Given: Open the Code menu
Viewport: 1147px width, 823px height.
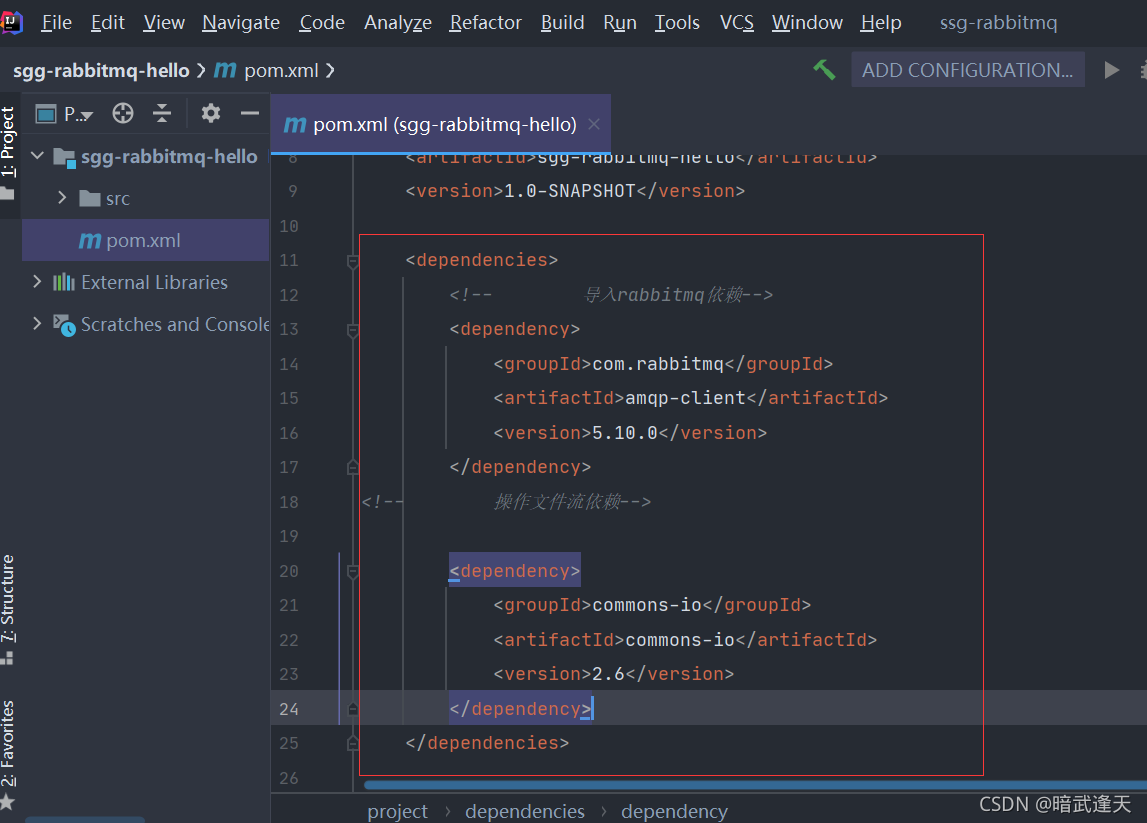Looking at the screenshot, I should (x=322, y=23).
